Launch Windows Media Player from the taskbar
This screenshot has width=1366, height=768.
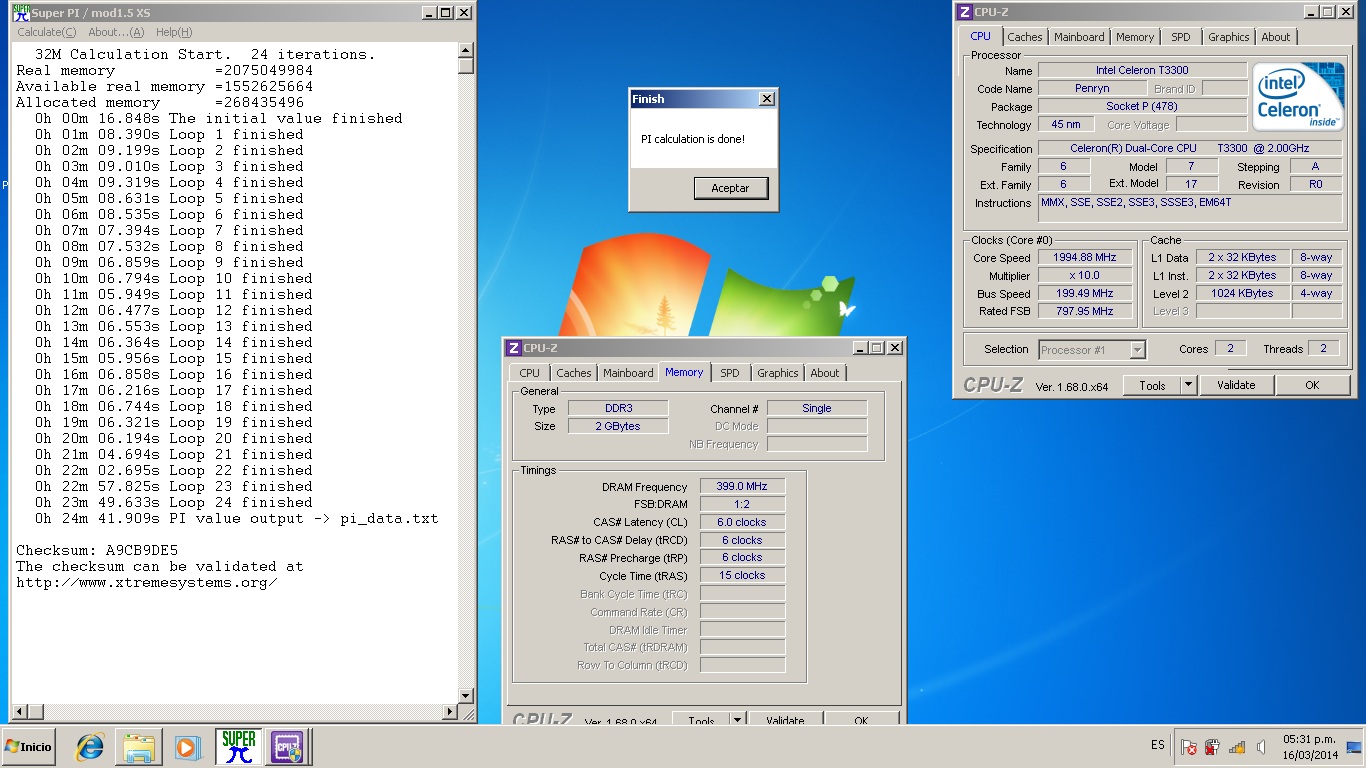point(186,747)
